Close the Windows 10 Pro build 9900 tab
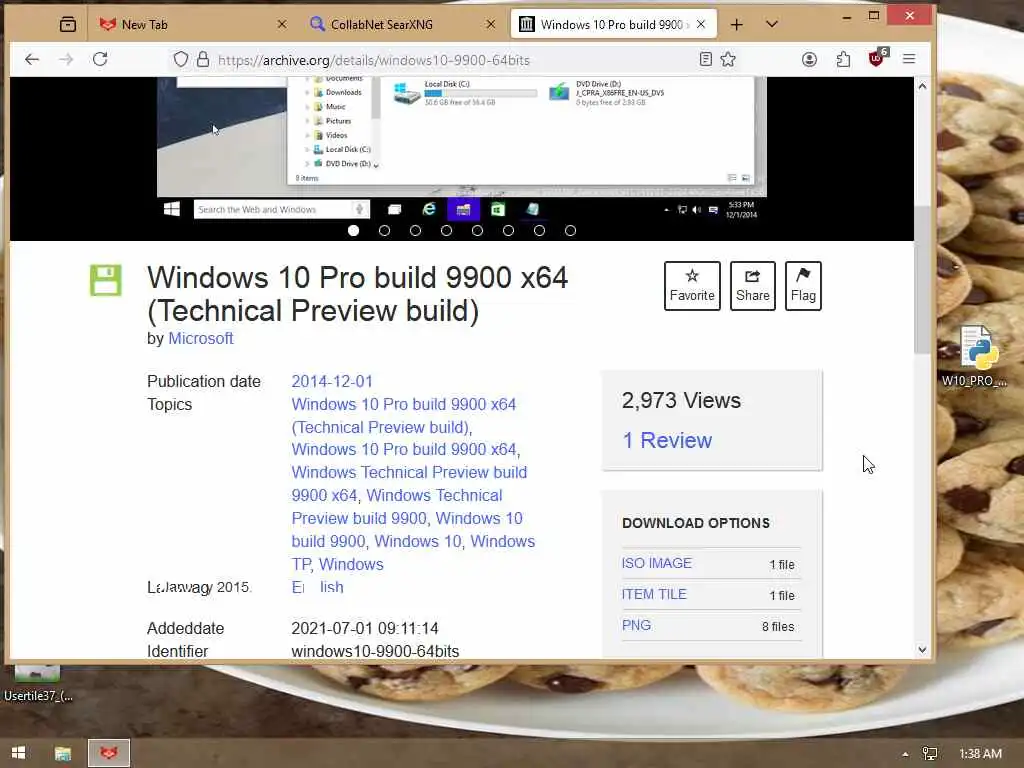Viewport: 1024px width, 768px height. point(701,24)
